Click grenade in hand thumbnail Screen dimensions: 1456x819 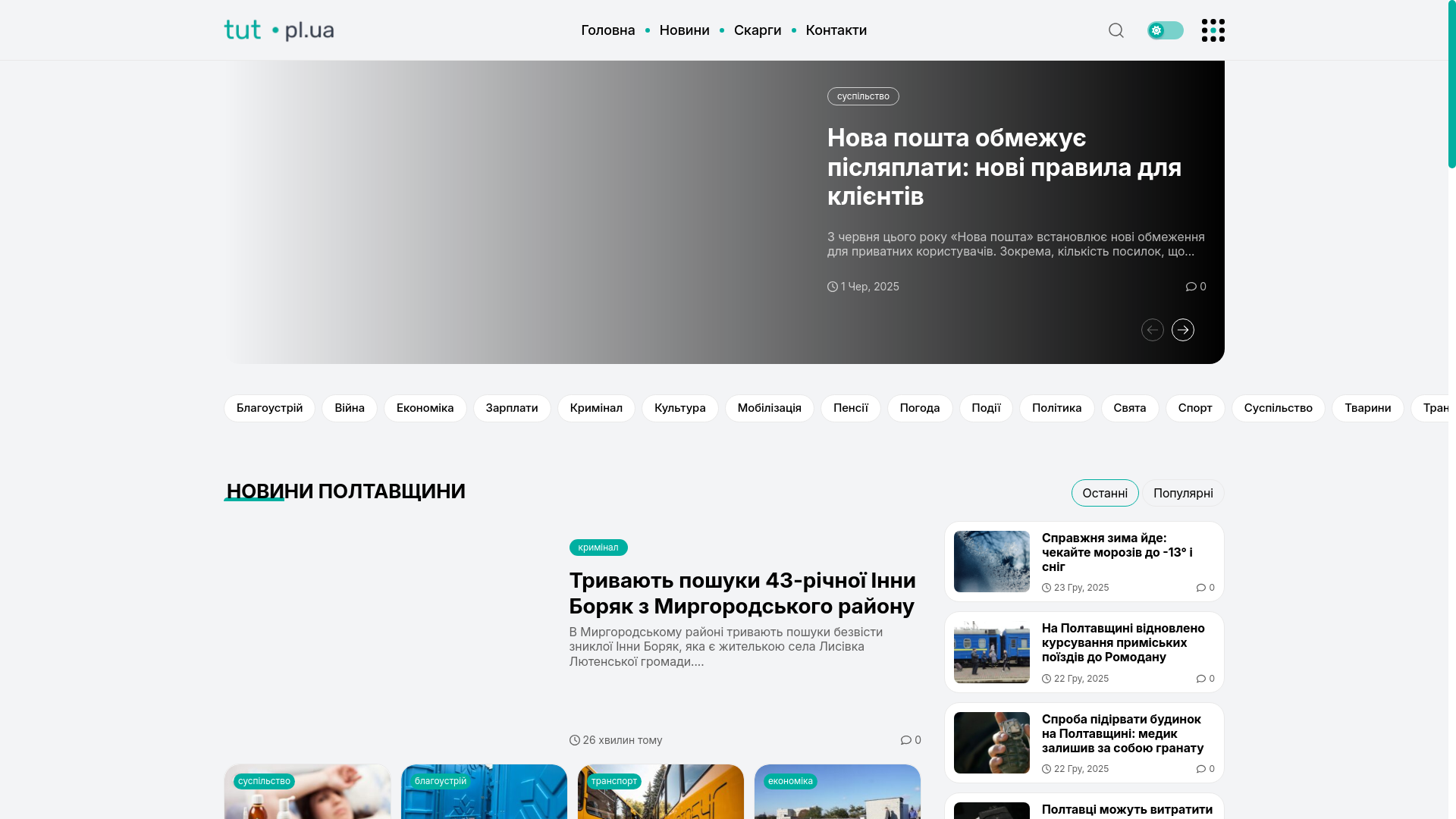(991, 742)
